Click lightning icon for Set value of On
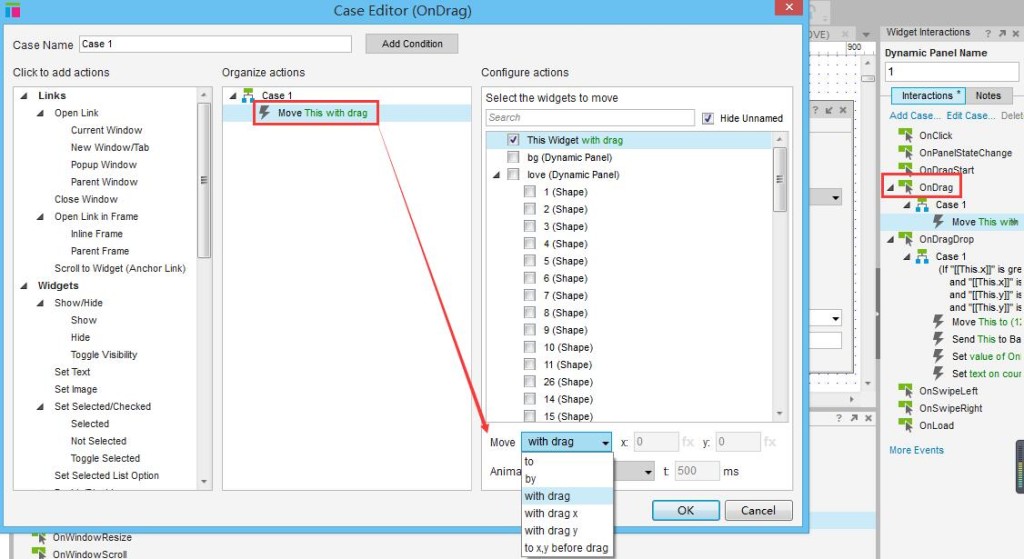 click(x=938, y=356)
